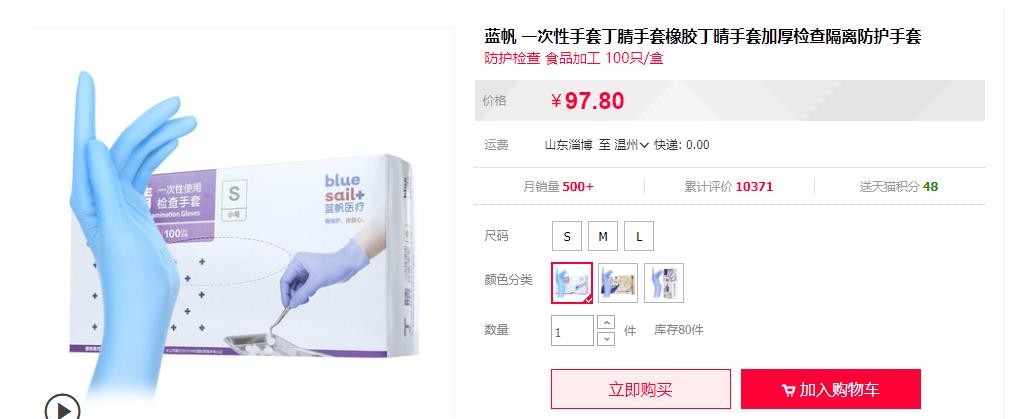Click 送天猫积分 48 points
Viewport: 1015px width, 419px height.
(x=899, y=187)
